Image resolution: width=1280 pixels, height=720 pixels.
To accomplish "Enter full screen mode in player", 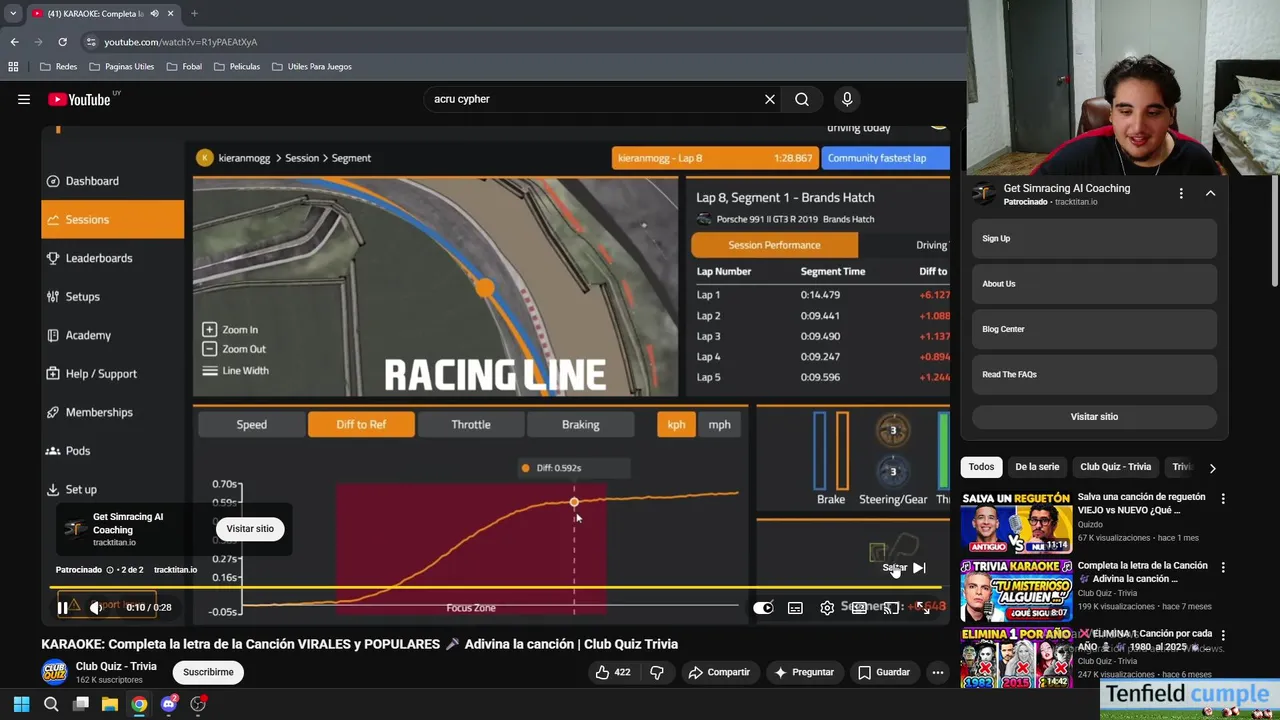I will coord(923,607).
